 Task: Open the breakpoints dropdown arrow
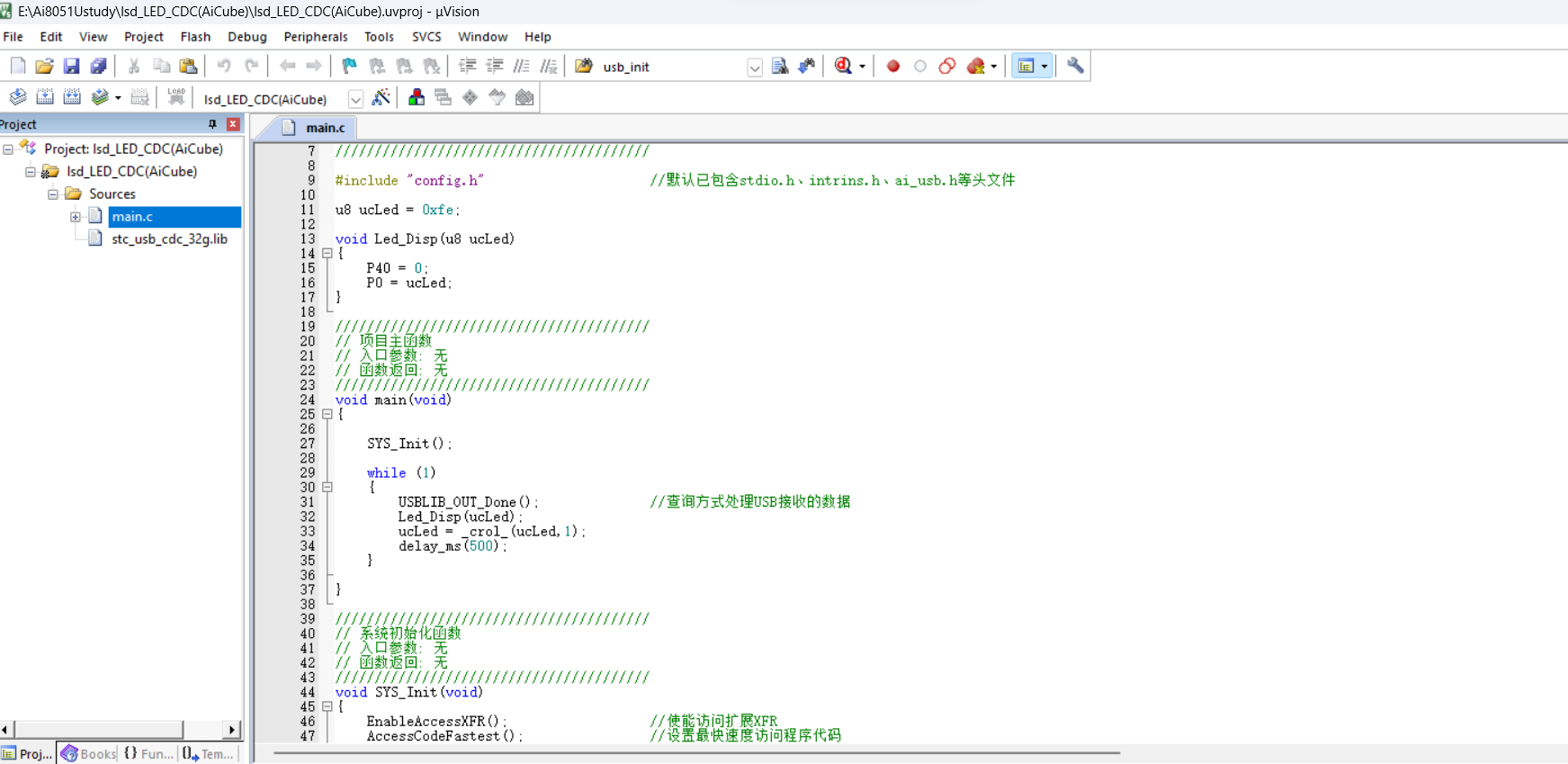pyautogui.click(x=993, y=67)
